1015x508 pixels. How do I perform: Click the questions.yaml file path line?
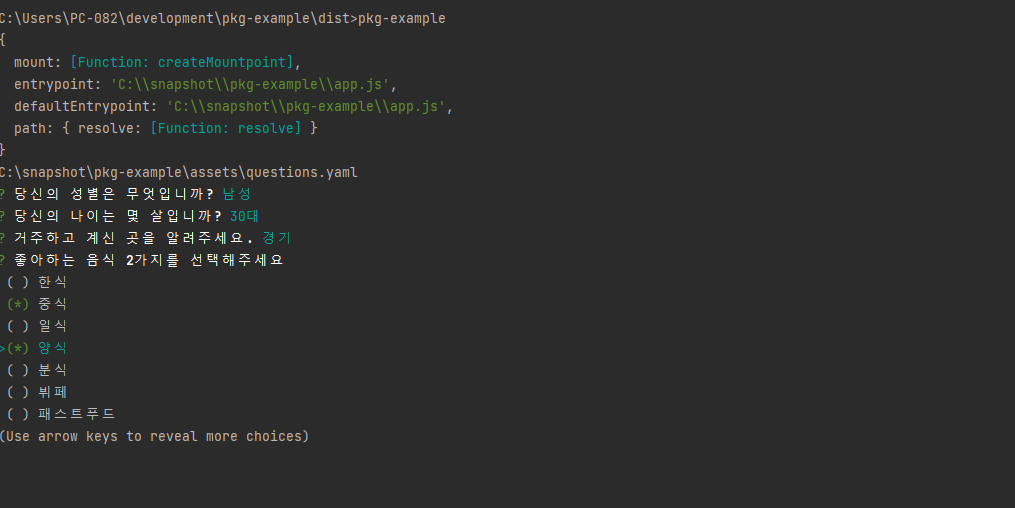179,172
